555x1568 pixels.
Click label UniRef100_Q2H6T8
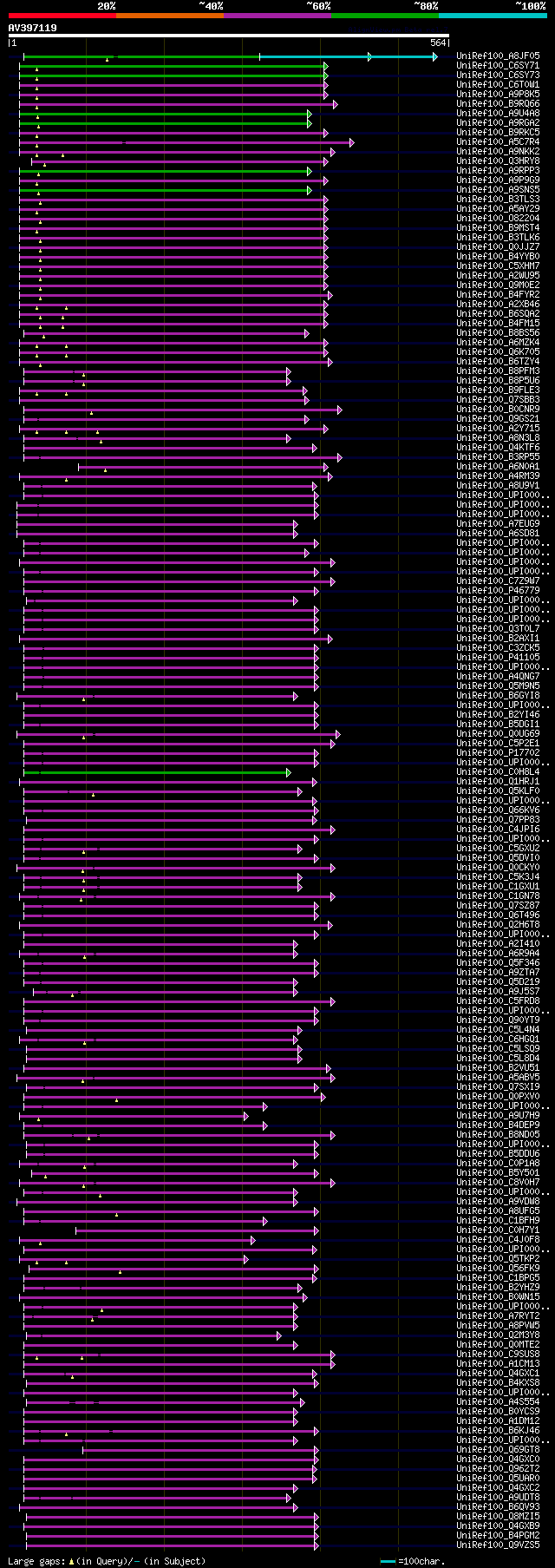pyautogui.click(x=498, y=925)
